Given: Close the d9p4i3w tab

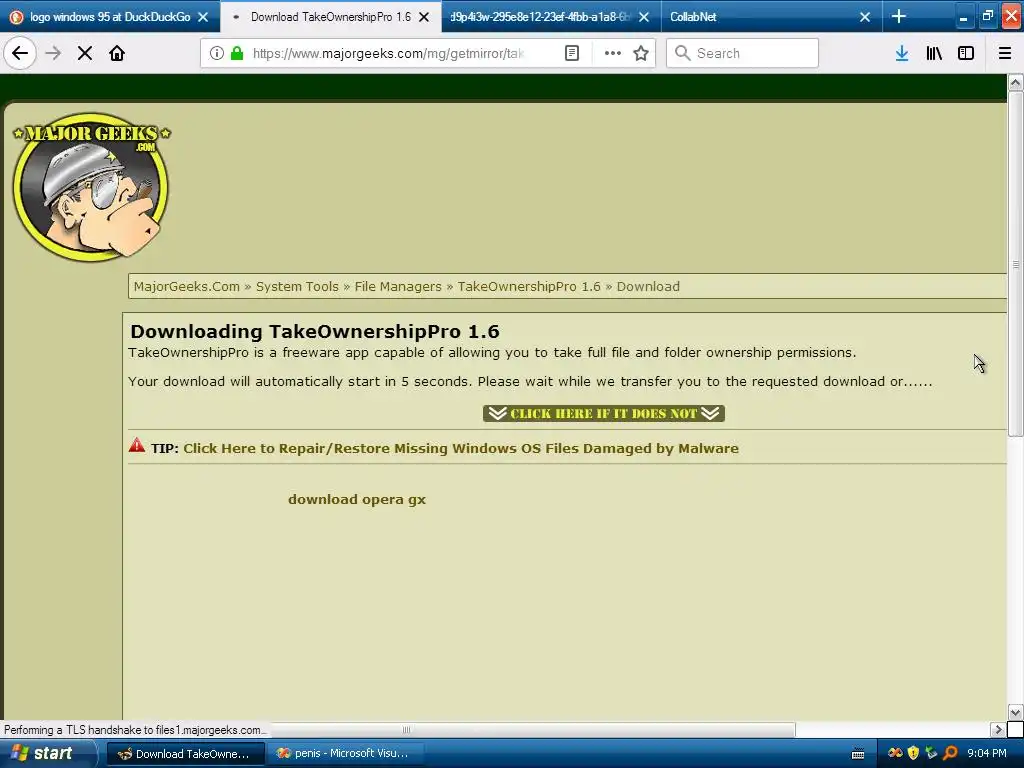Looking at the screenshot, I should point(644,17).
